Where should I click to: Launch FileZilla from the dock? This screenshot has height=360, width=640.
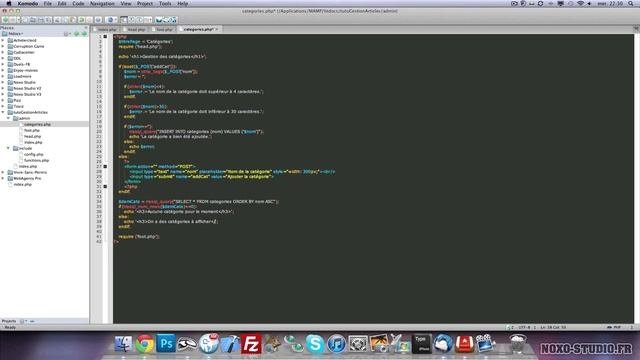(251, 344)
